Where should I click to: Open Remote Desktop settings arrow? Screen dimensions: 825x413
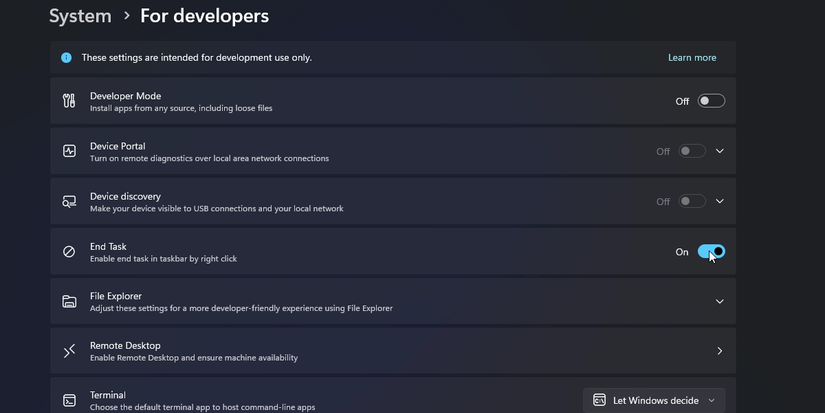tap(720, 351)
